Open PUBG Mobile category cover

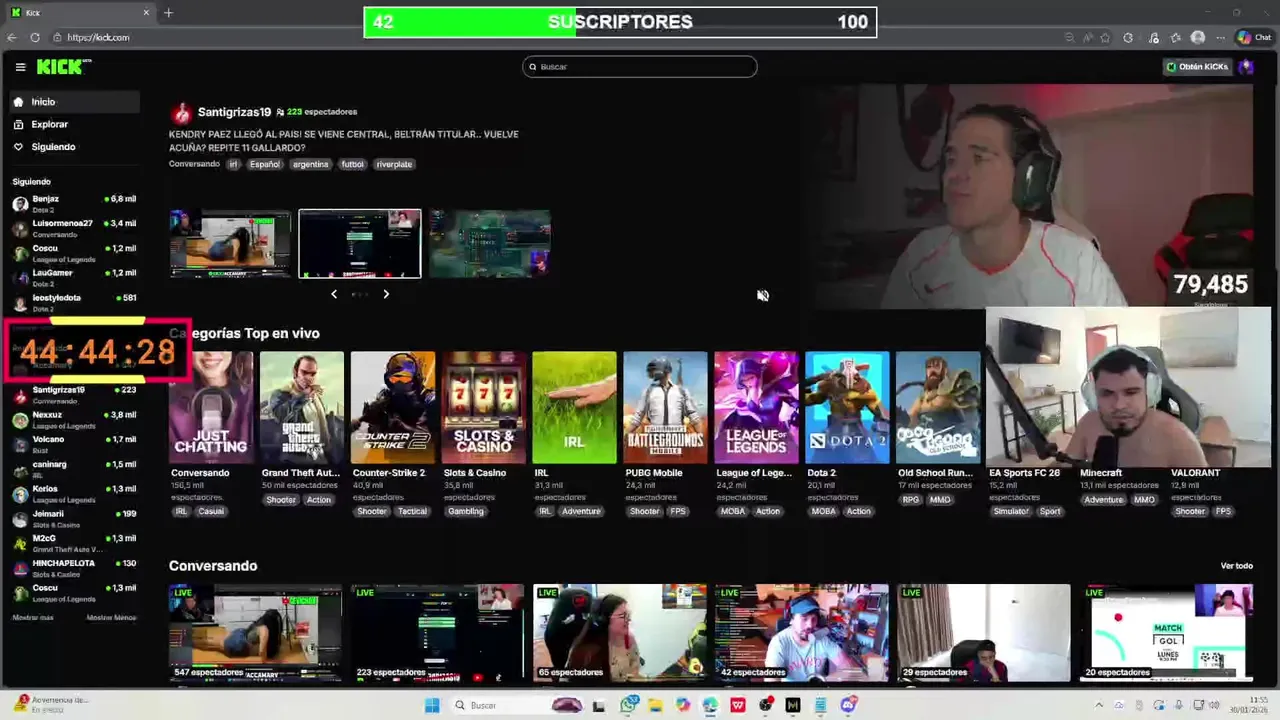pyautogui.click(x=665, y=407)
